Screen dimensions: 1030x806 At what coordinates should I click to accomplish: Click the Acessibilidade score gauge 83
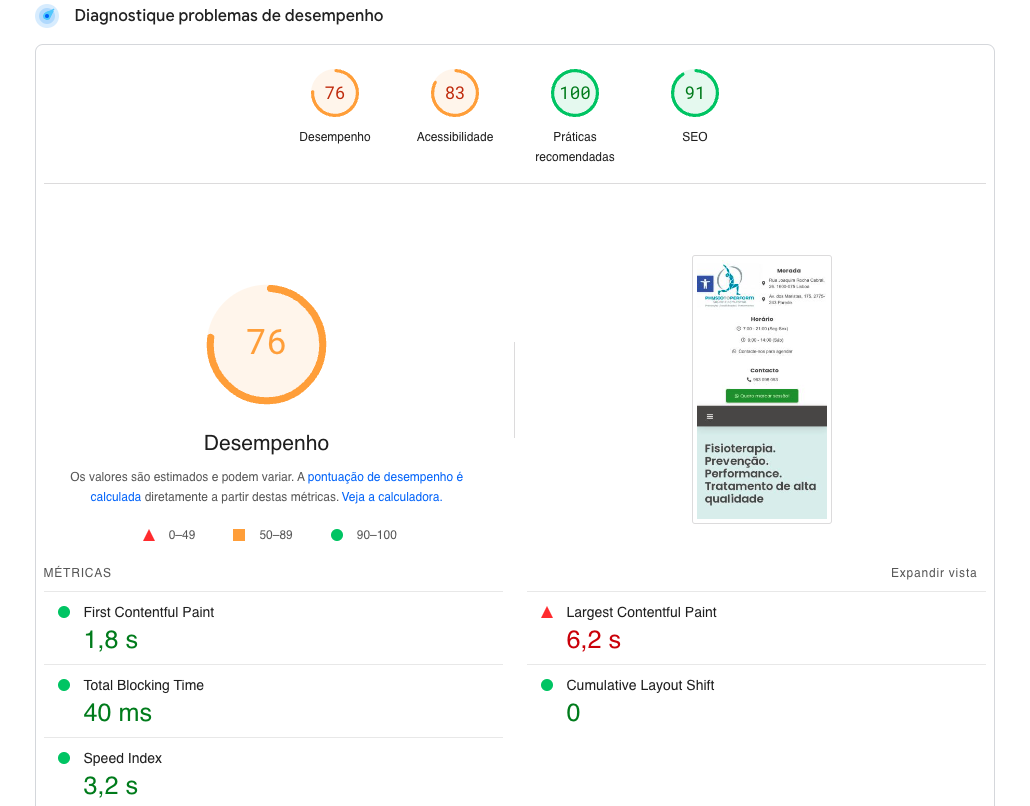click(x=455, y=93)
